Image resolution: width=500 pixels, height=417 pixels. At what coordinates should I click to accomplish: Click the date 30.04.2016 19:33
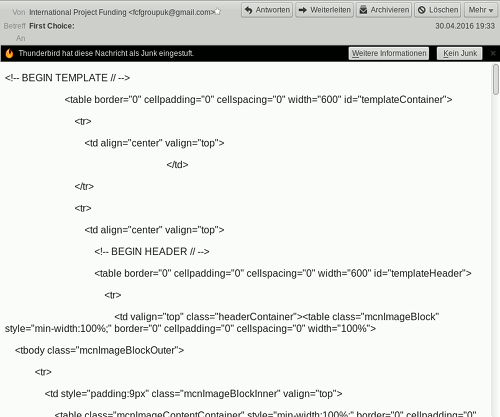(465, 26)
